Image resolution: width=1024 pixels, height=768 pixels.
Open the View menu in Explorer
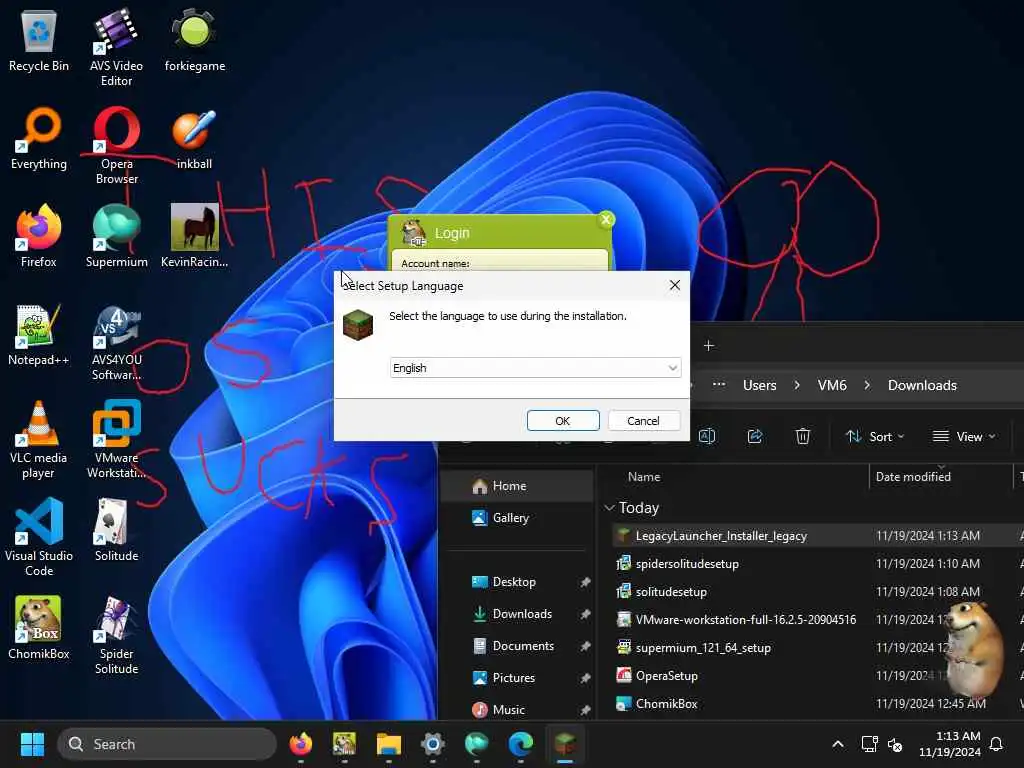pyautogui.click(x=964, y=436)
